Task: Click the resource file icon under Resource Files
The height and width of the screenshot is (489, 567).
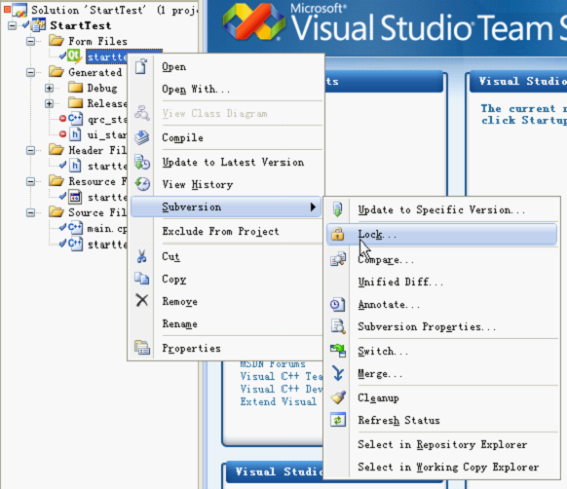Action: tap(75, 197)
